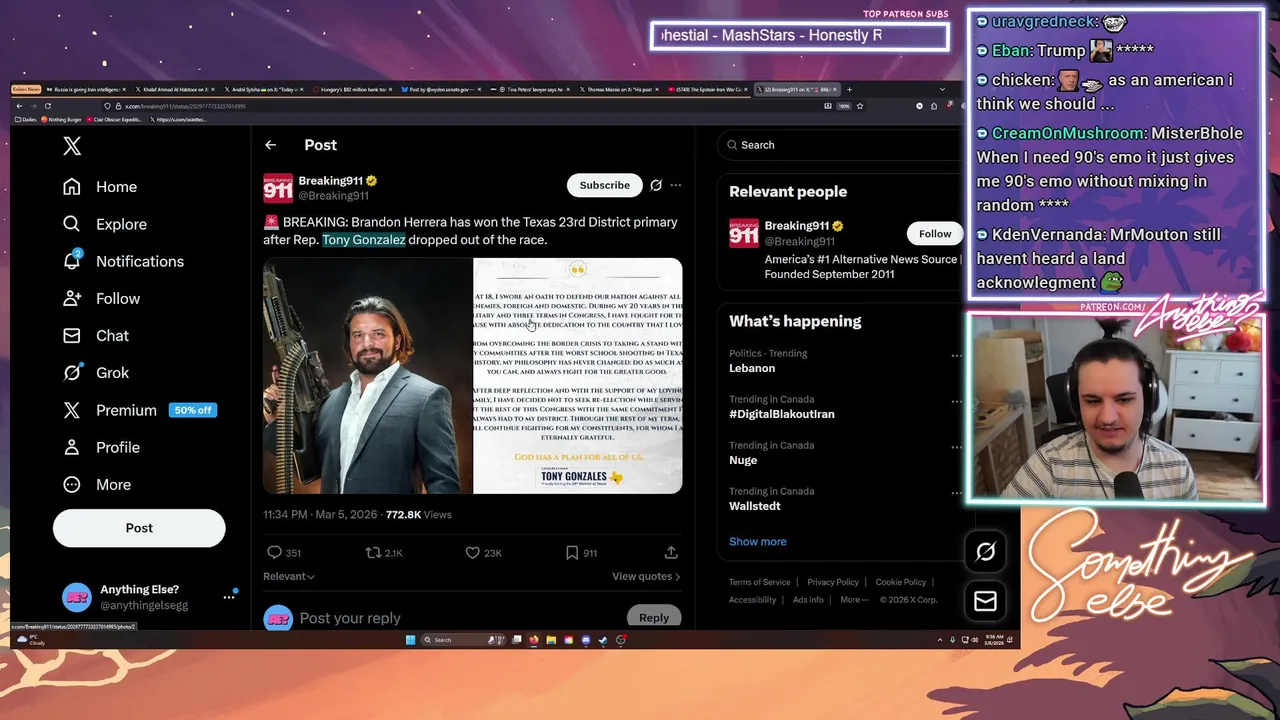The image size is (1280, 720).
Task: Open Notifications bell in sidebar
Action: (x=123, y=261)
